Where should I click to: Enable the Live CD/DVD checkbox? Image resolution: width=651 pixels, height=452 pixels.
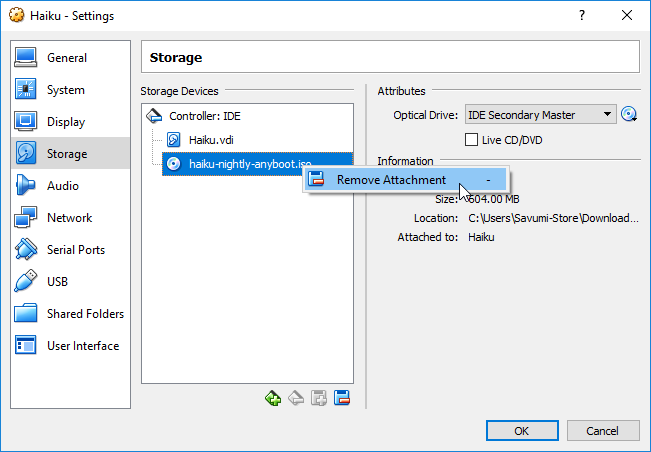[473, 140]
